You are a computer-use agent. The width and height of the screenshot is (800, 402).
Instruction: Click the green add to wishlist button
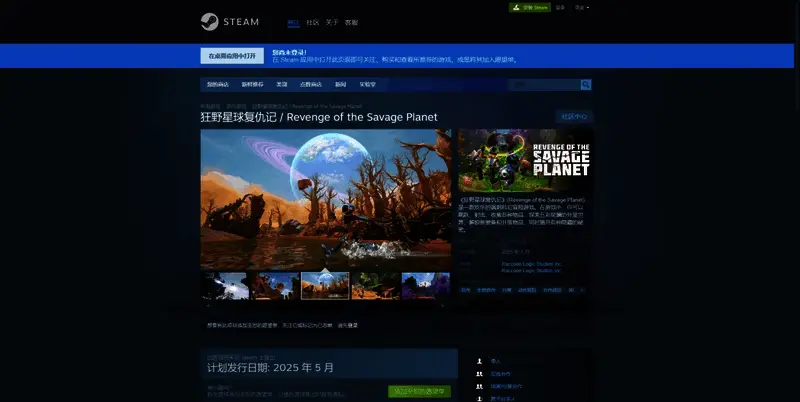pos(419,391)
